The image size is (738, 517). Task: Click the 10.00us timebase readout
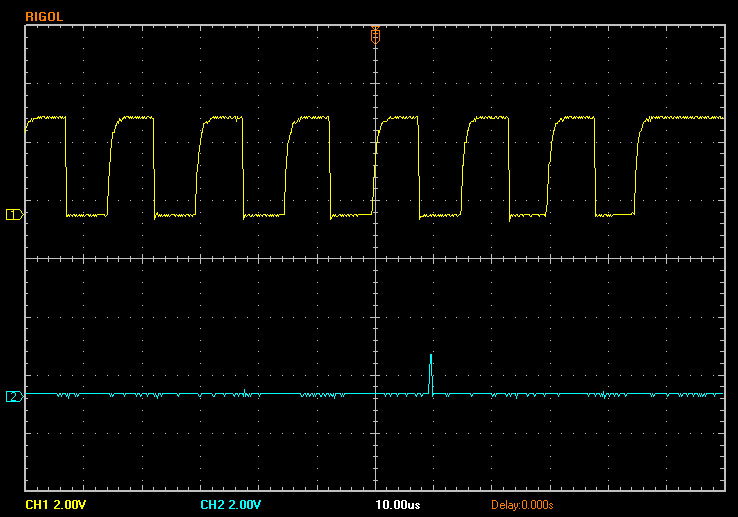pyautogui.click(x=400, y=504)
